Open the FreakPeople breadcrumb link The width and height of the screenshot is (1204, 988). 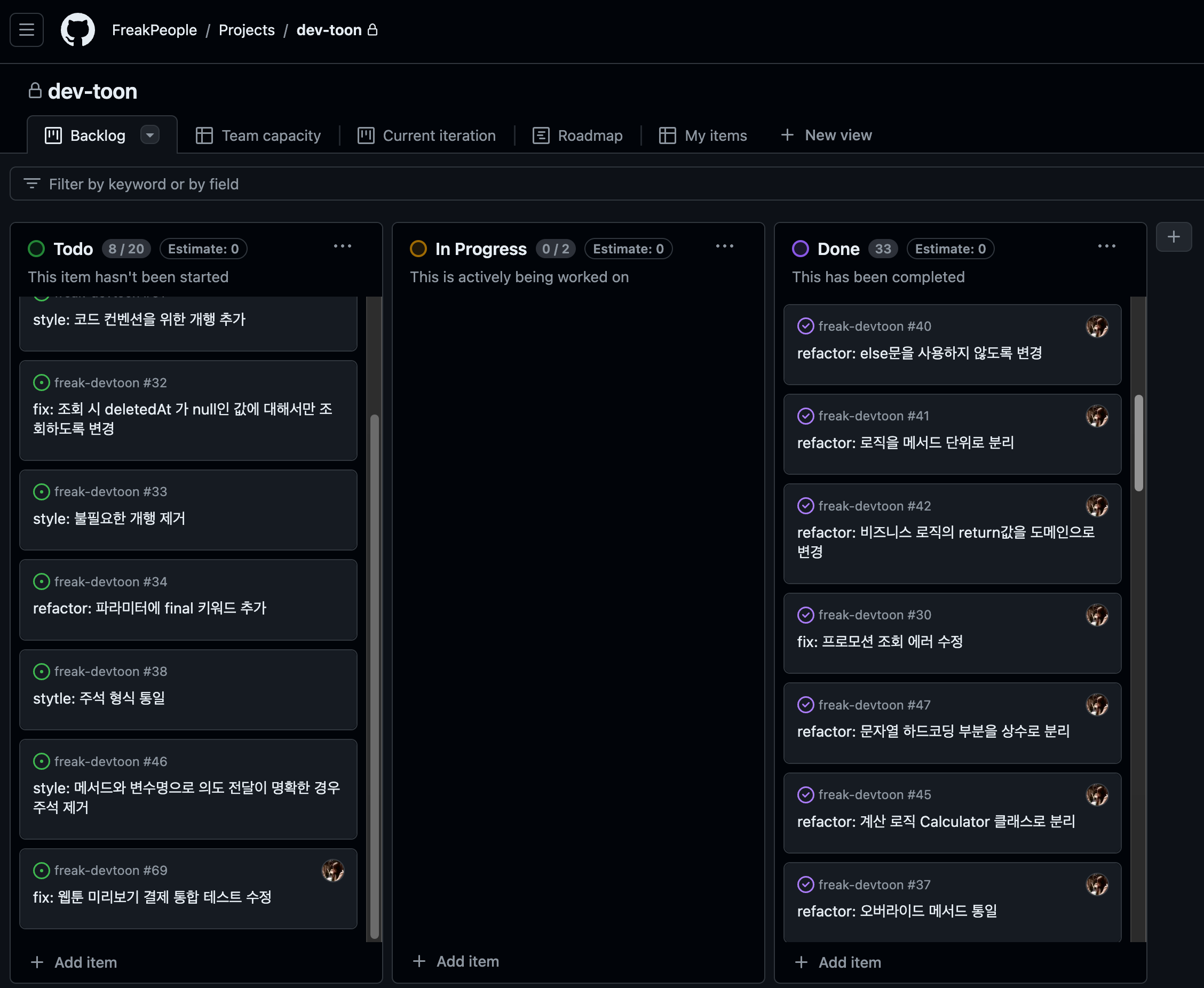click(154, 30)
